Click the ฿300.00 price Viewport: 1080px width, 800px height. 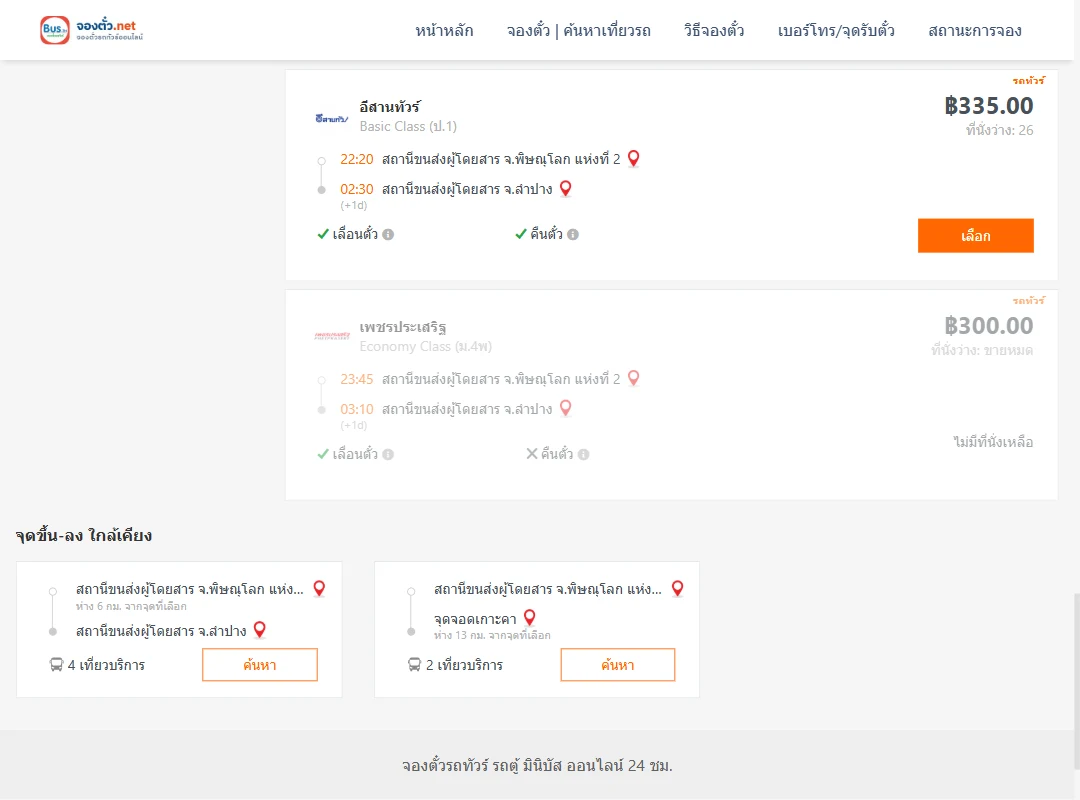tap(989, 325)
